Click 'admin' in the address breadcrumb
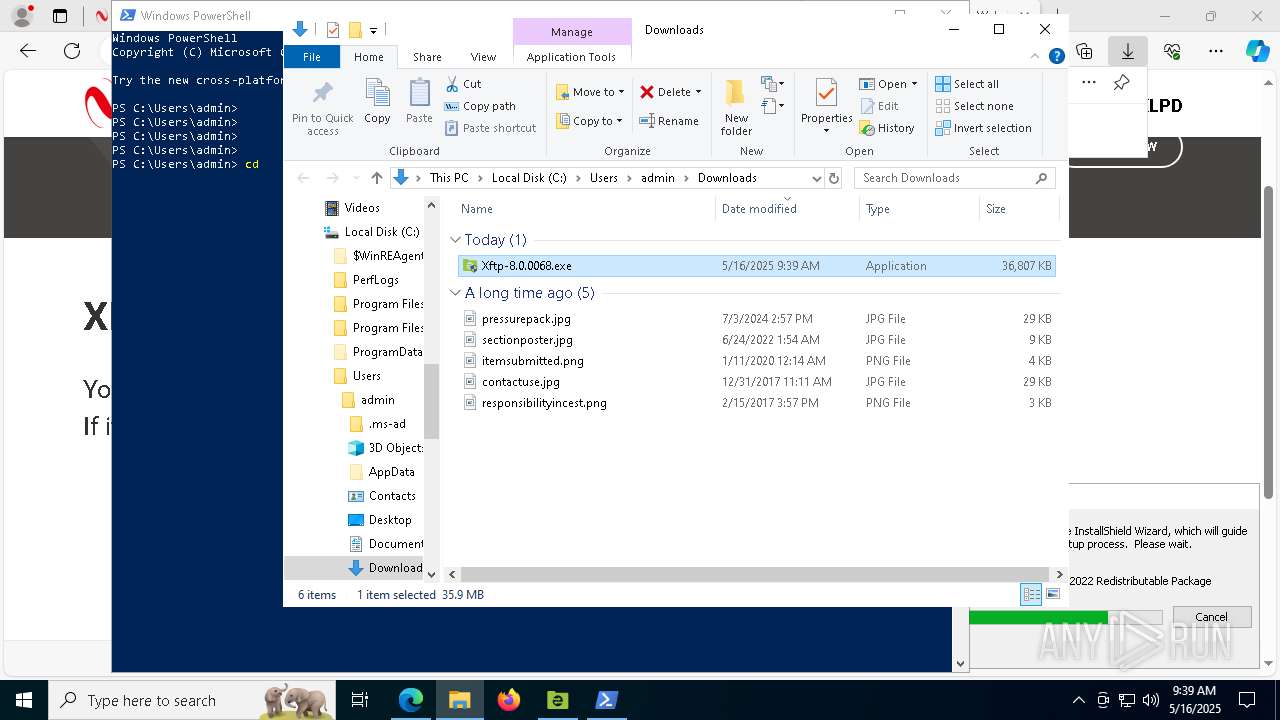The image size is (1280, 720). coord(657,178)
